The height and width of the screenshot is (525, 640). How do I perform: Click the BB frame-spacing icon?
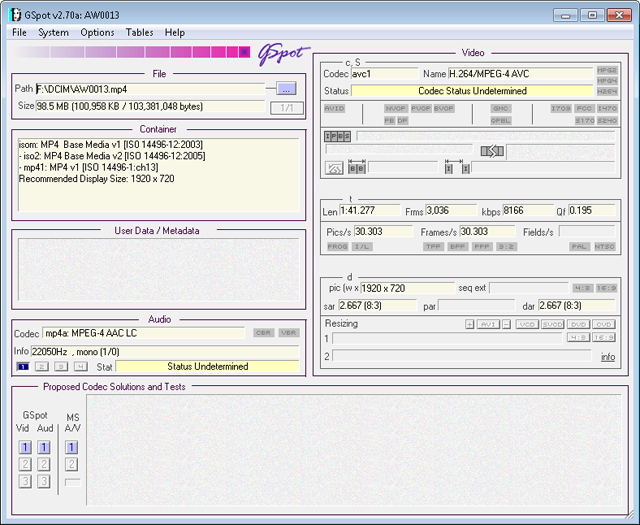357,167
